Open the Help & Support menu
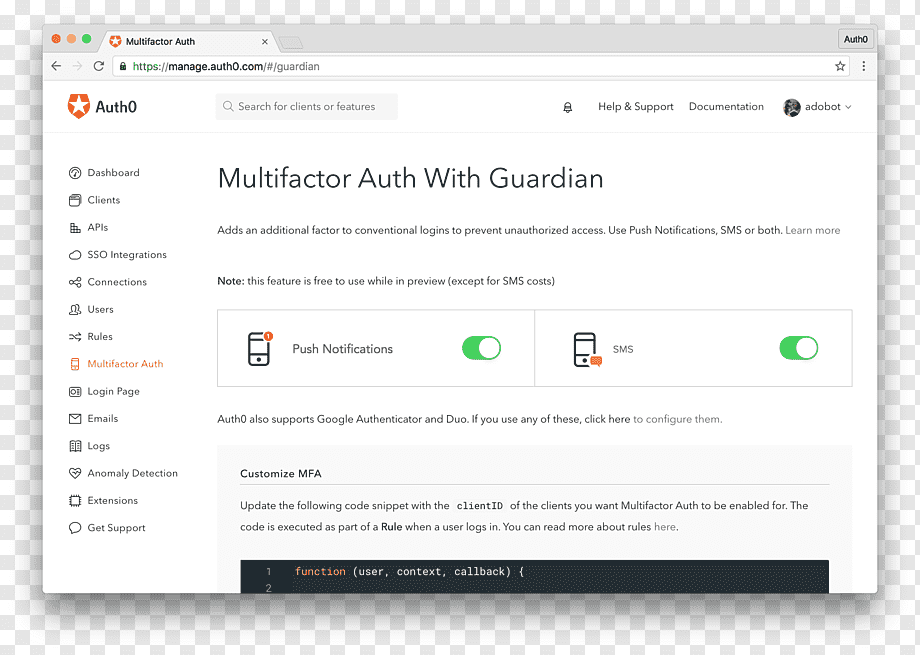 pos(635,107)
